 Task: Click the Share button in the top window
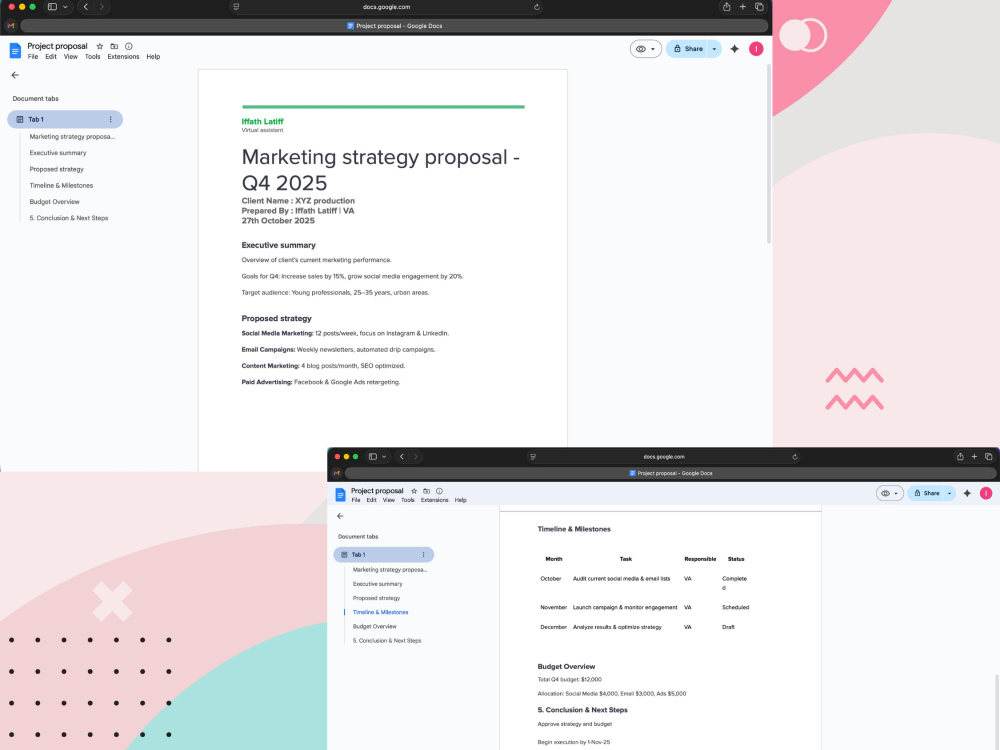[x=688, y=48]
